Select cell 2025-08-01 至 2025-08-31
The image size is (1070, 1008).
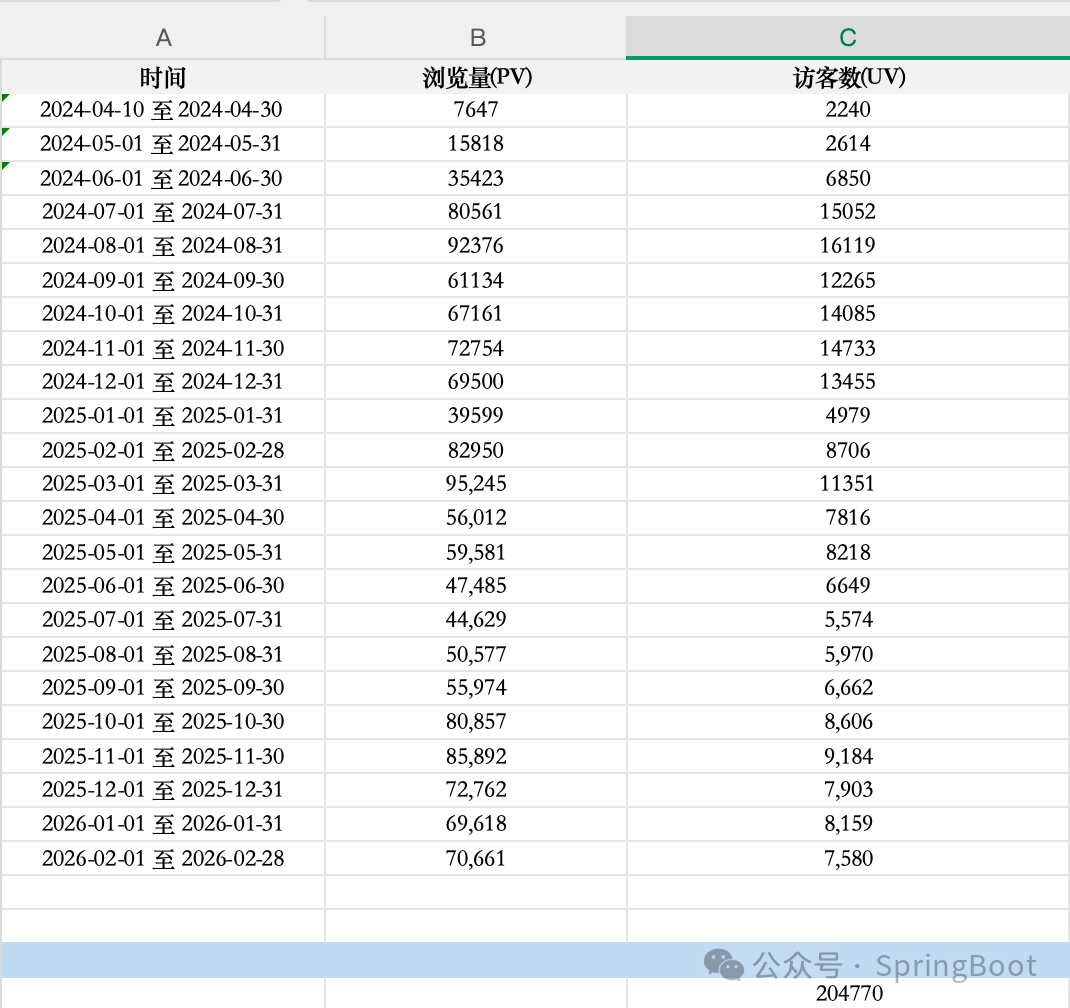163,654
